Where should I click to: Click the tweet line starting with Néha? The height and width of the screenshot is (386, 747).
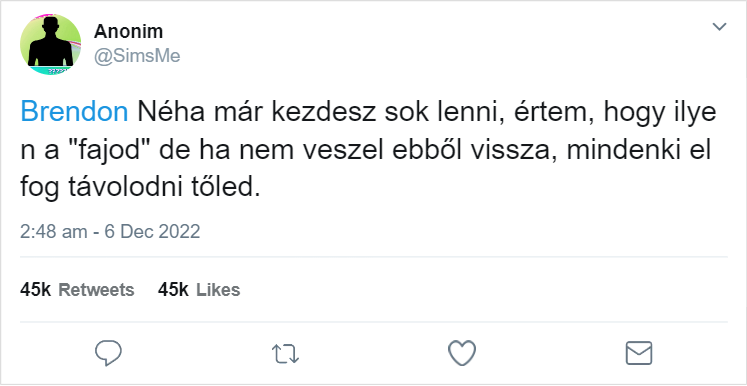pyautogui.click(x=427, y=113)
